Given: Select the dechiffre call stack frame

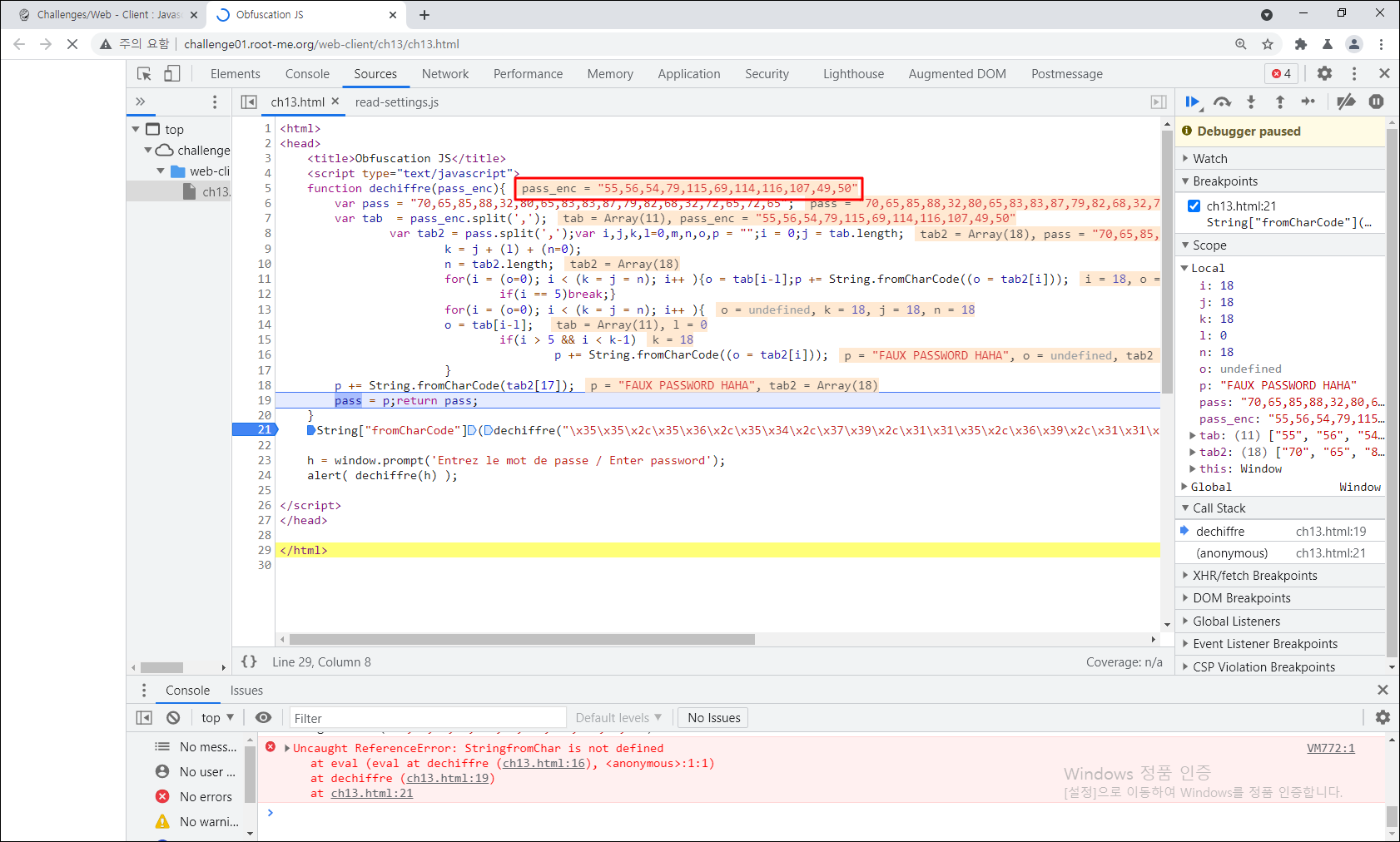Looking at the screenshot, I should (x=1280, y=531).
